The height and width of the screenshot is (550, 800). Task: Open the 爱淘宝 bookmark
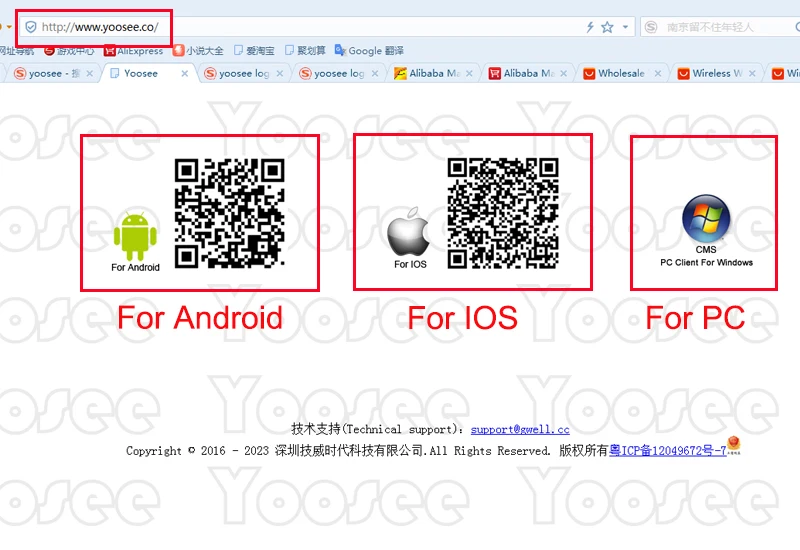(254, 51)
